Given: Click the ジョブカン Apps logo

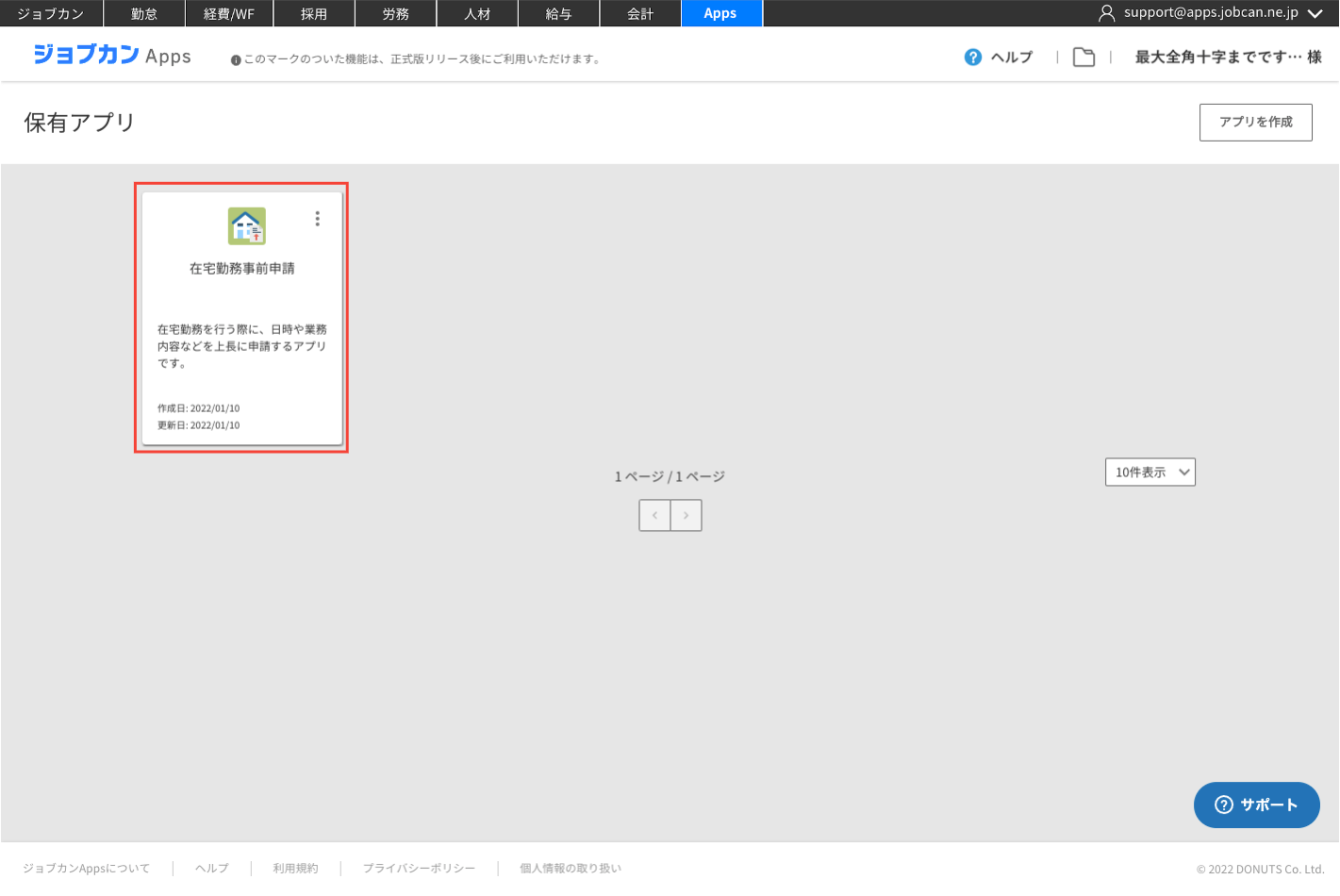Looking at the screenshot, I should coord(112,56).
